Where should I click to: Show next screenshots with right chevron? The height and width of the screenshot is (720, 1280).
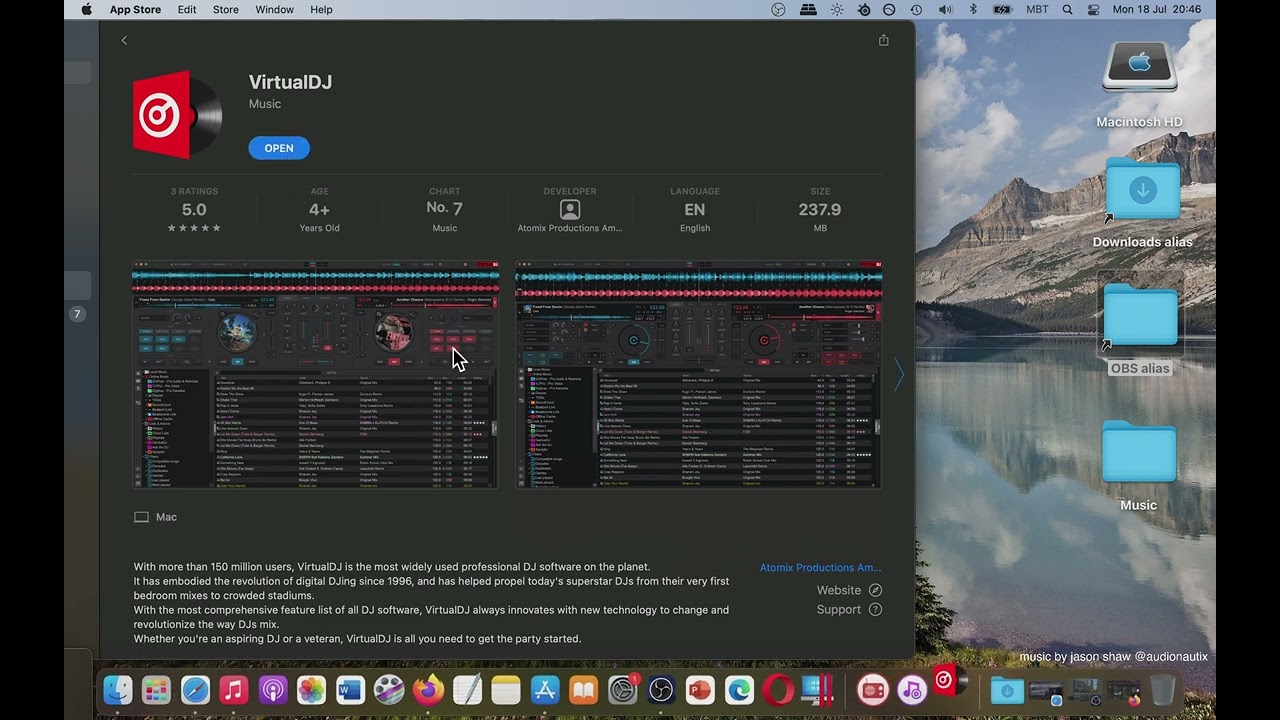[x=898, y=375]
